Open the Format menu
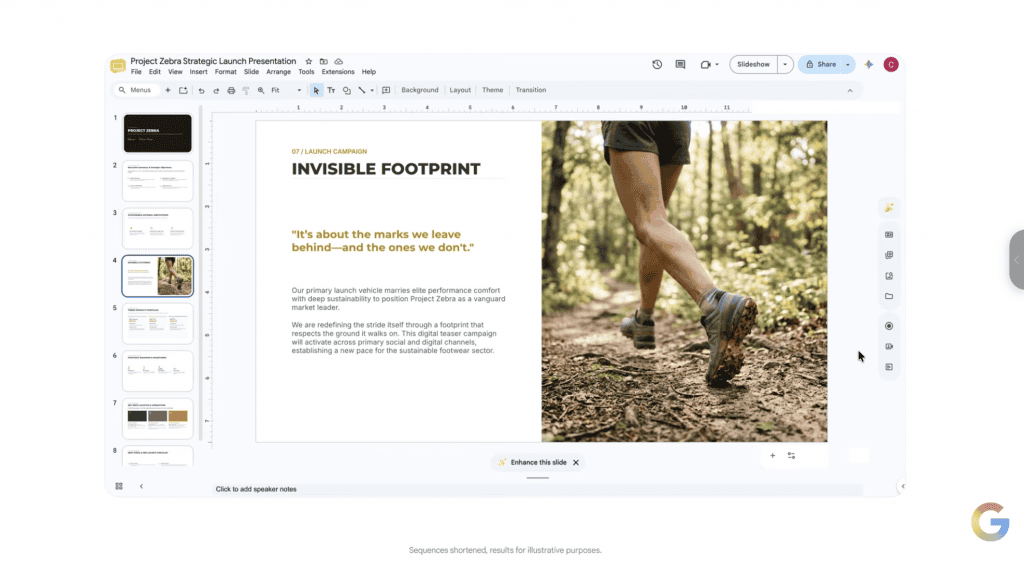This screenshot has width=1024, height=561. (x=225, y=72)
